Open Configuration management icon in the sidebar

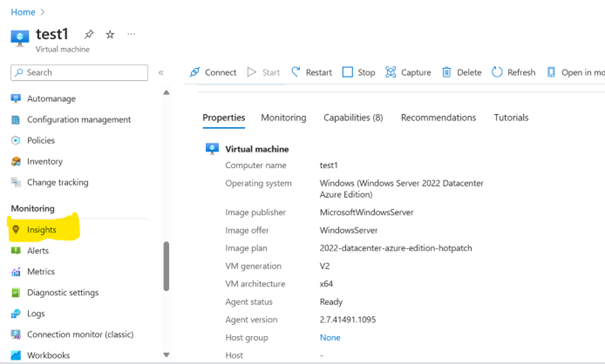(16, 120)
